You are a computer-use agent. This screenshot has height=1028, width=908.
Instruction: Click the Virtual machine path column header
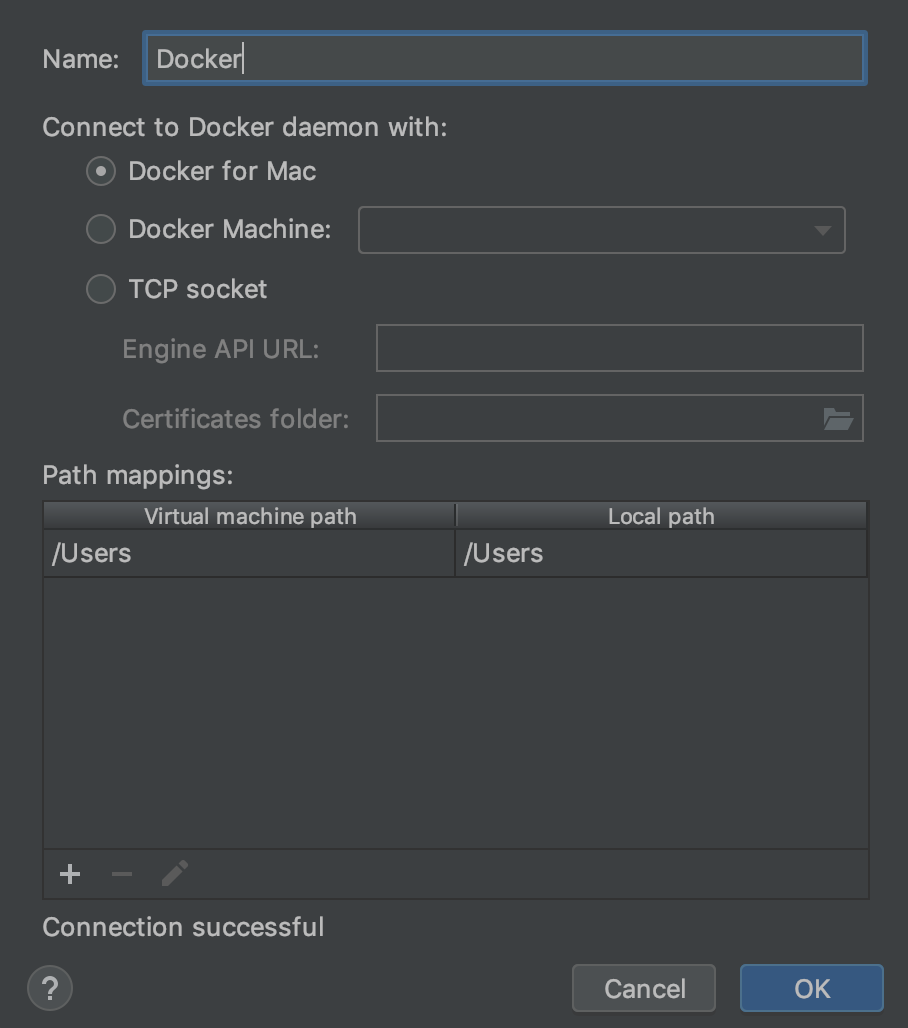click(250, 516)
